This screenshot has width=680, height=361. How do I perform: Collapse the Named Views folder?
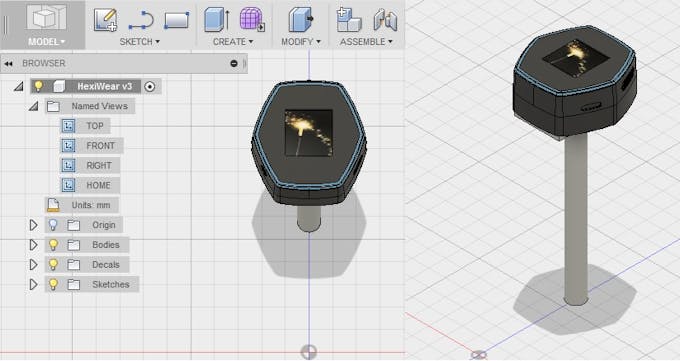tap(34, 106)
